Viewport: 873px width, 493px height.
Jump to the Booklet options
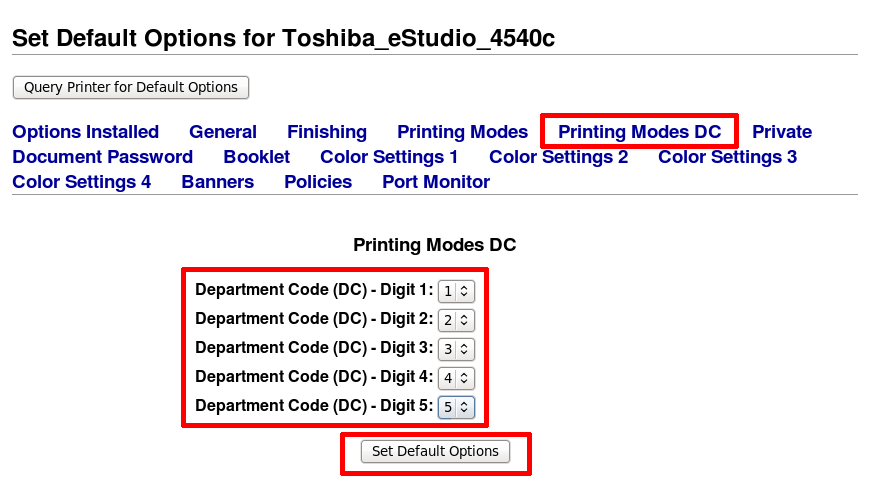pyautogui.click(x=256, y=157)
